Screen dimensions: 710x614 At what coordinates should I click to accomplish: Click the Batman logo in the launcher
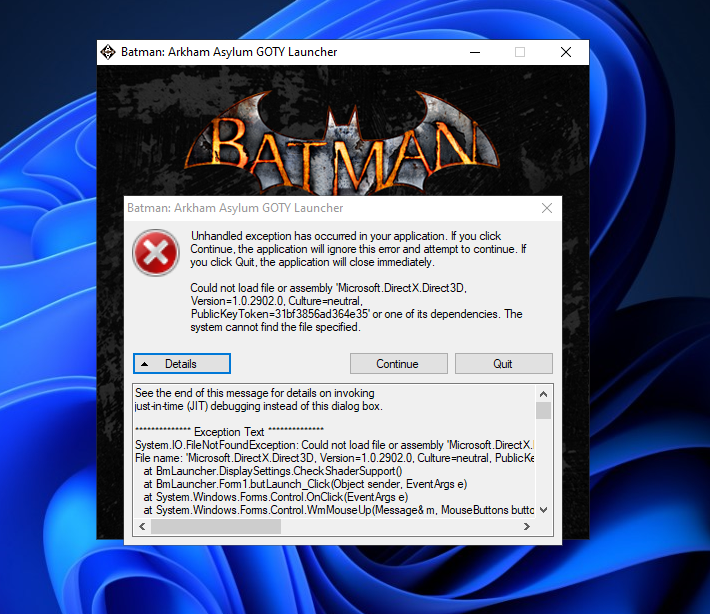tap(343, 145)
